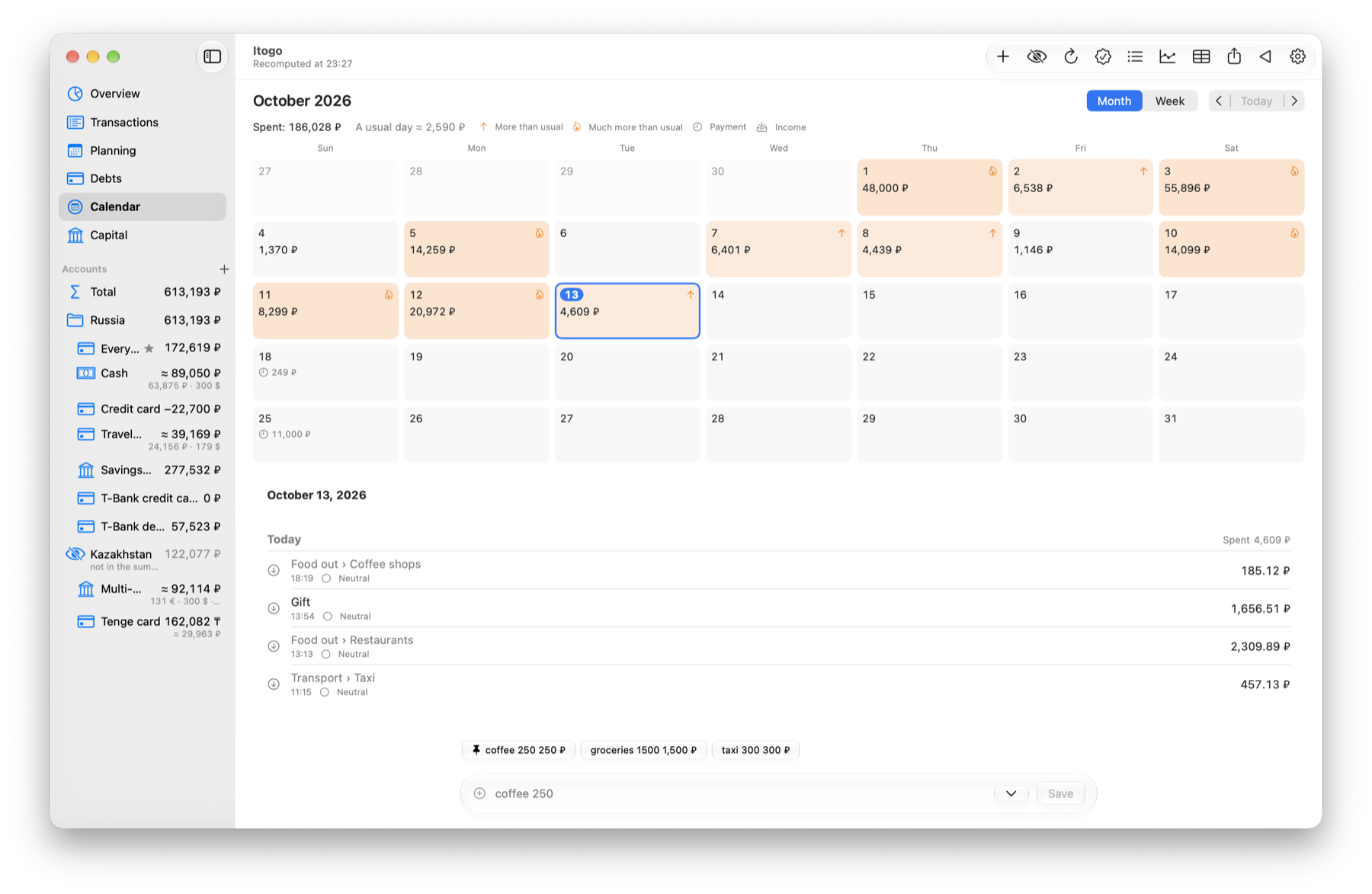Click the triangle icon beside the share icon
The height and width of the screenshot is (894, 1372).
click(1265, 56)
